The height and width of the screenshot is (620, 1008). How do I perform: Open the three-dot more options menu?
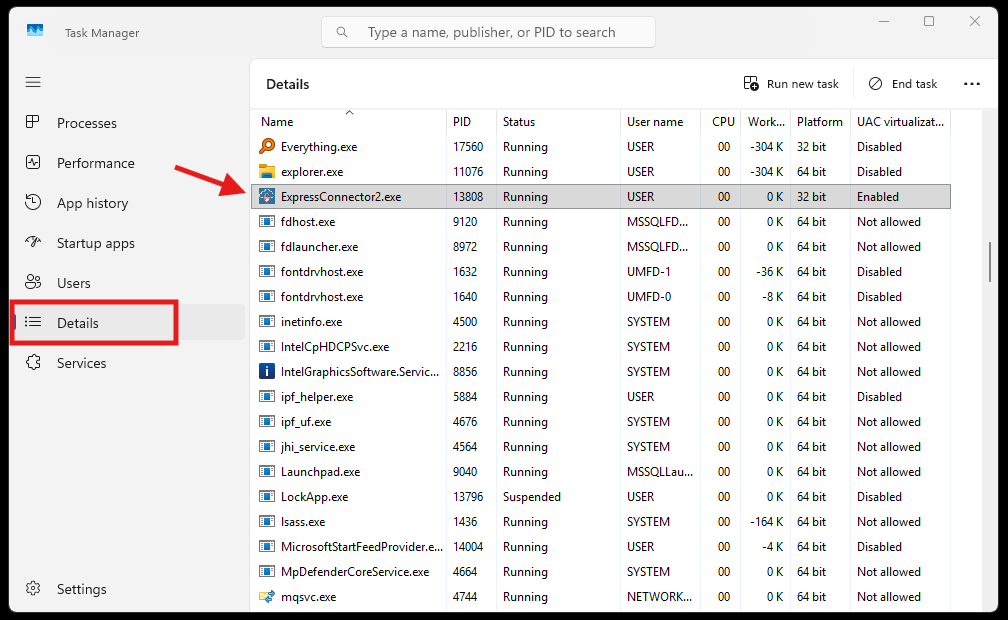click(x=971, y=84)
